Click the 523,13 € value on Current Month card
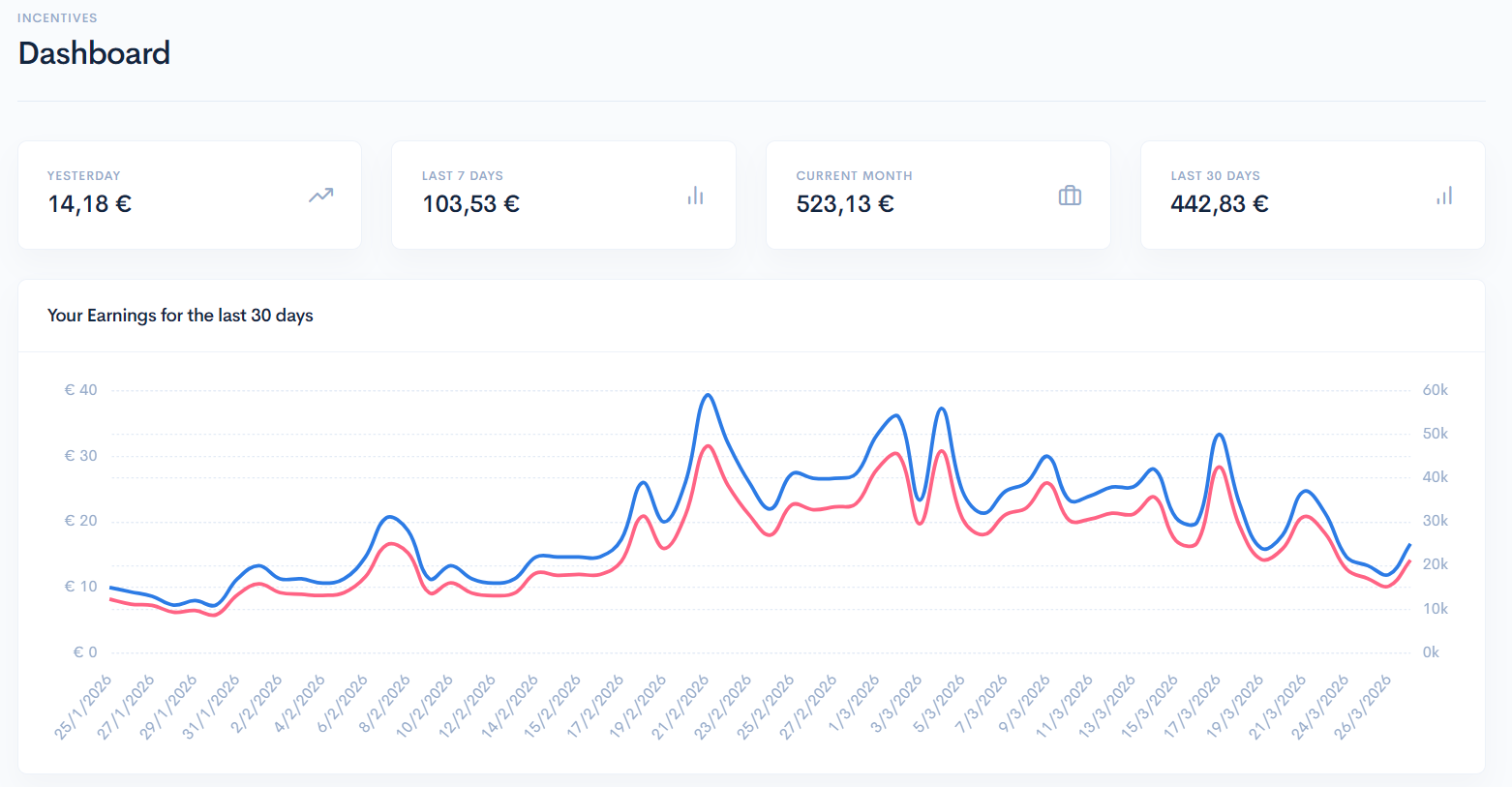This screenshot has width=1512, height=787. tap(845, 203)
